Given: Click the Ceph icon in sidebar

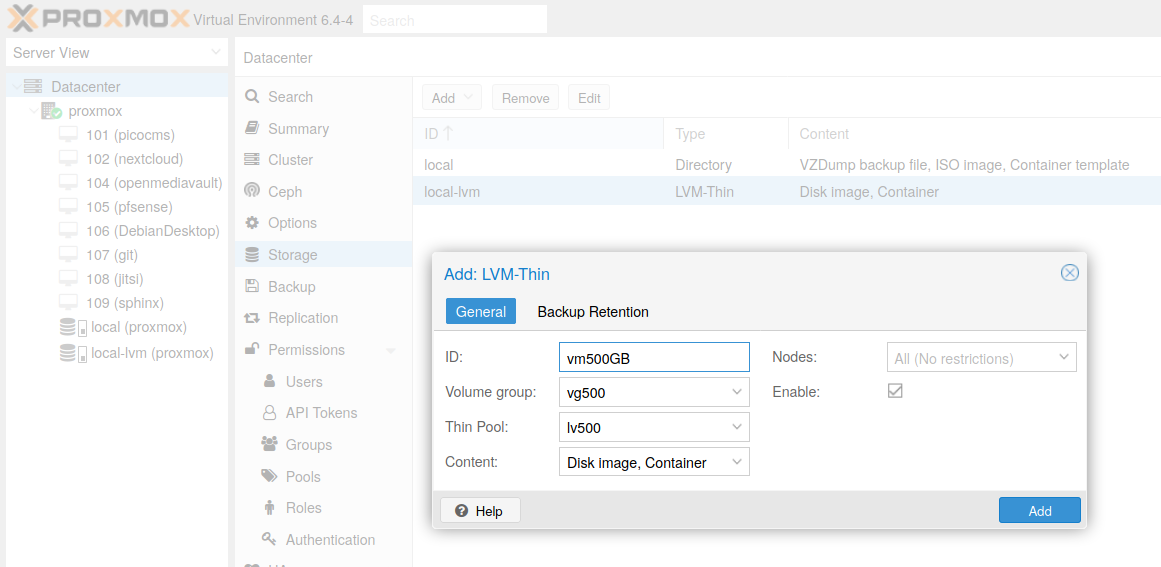Looking at the screenshot, I should click(x=252, y=191).
